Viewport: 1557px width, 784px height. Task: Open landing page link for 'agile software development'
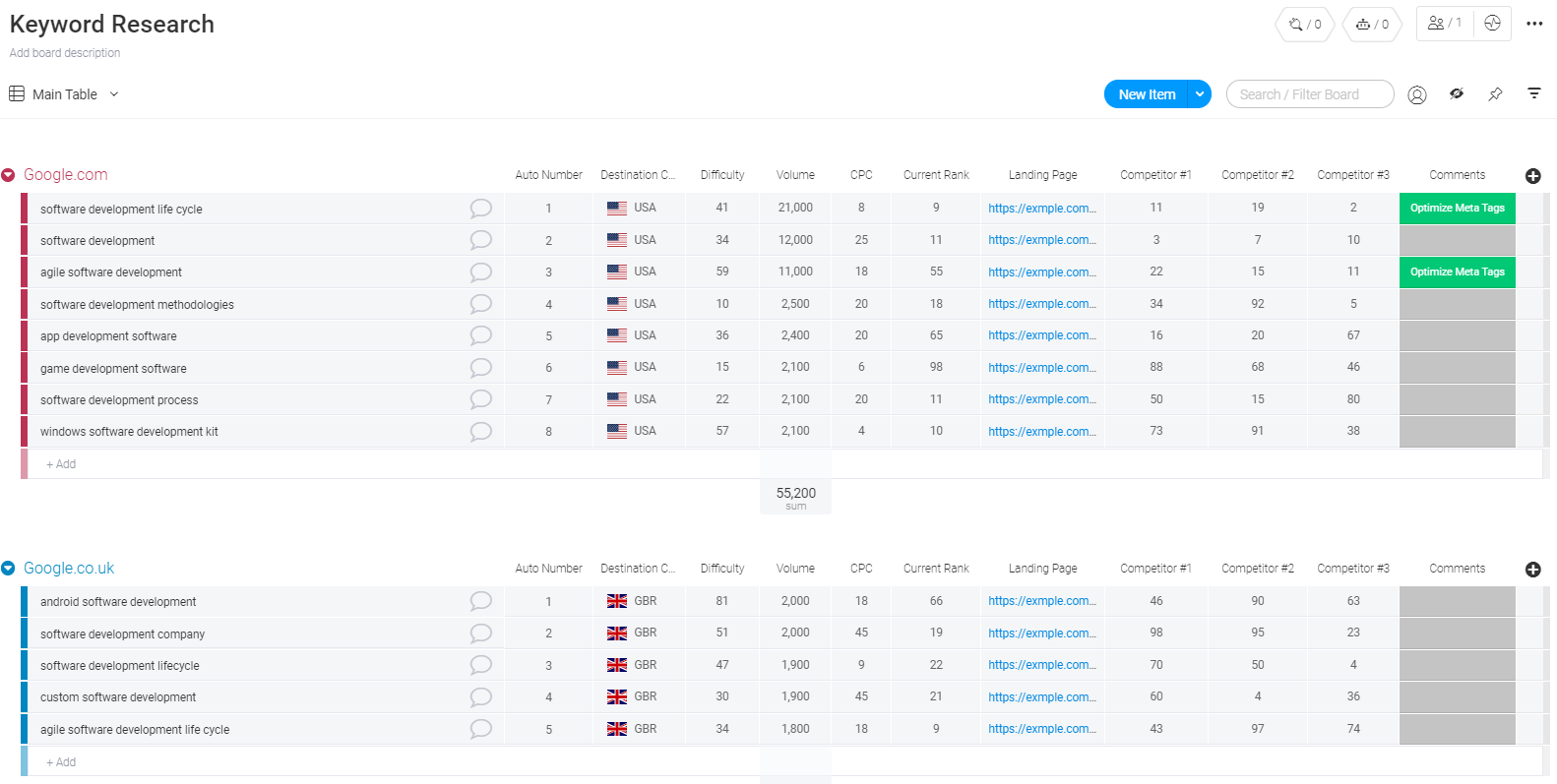pyautogui.click(x=1041, y=272)
